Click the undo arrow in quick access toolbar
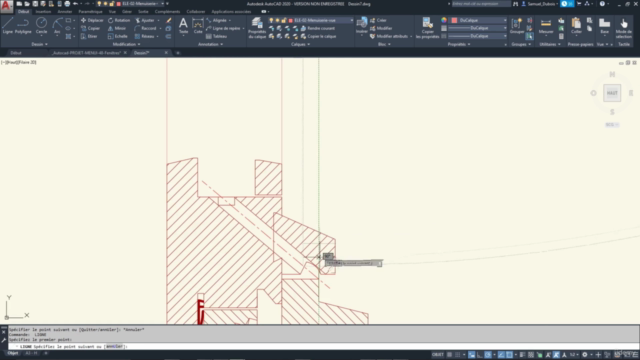The image size is (640, 360). pyautogui.click(x=76, y=4)
